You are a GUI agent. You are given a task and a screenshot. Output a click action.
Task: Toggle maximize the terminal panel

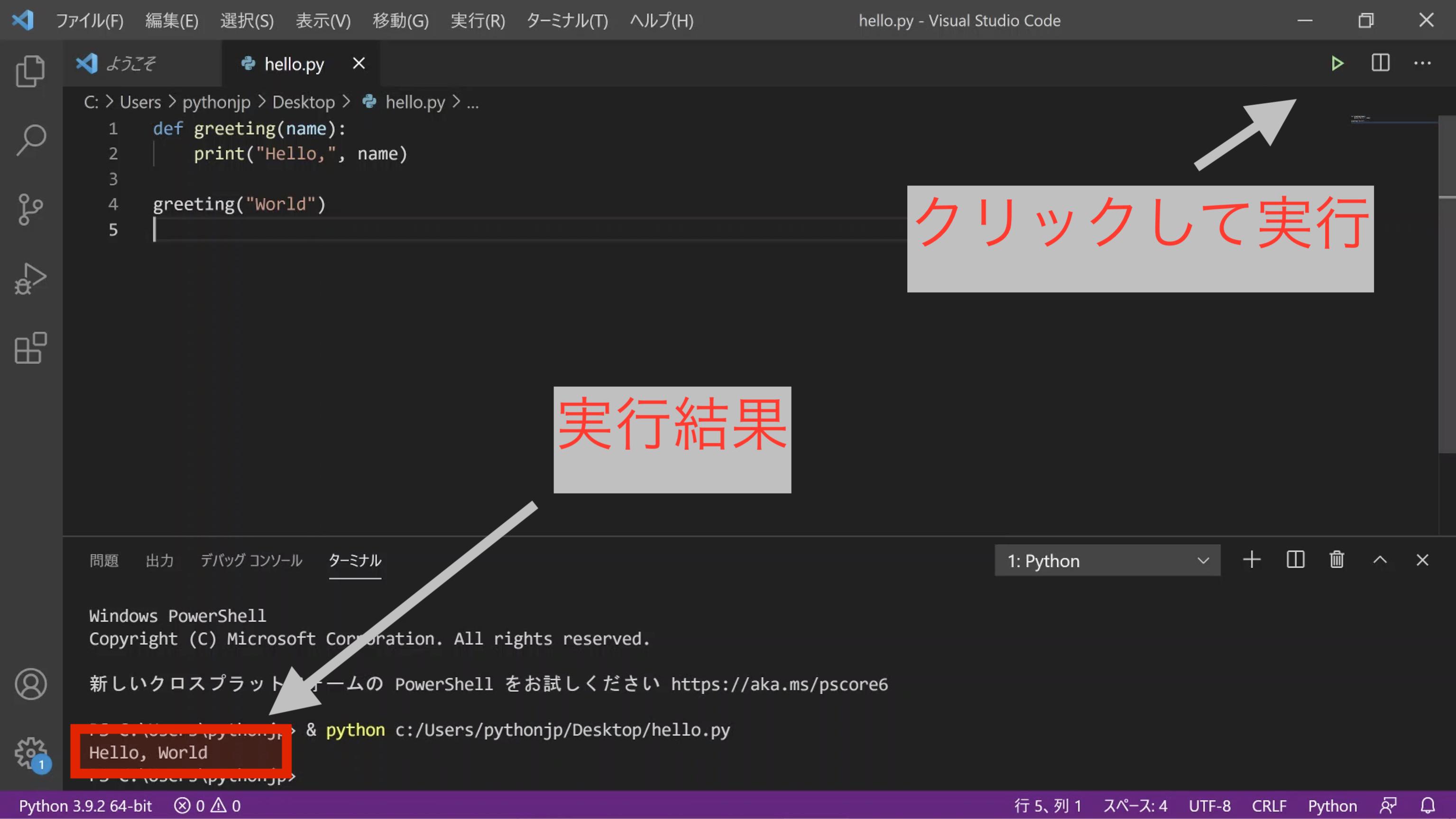coord(1380,560)
